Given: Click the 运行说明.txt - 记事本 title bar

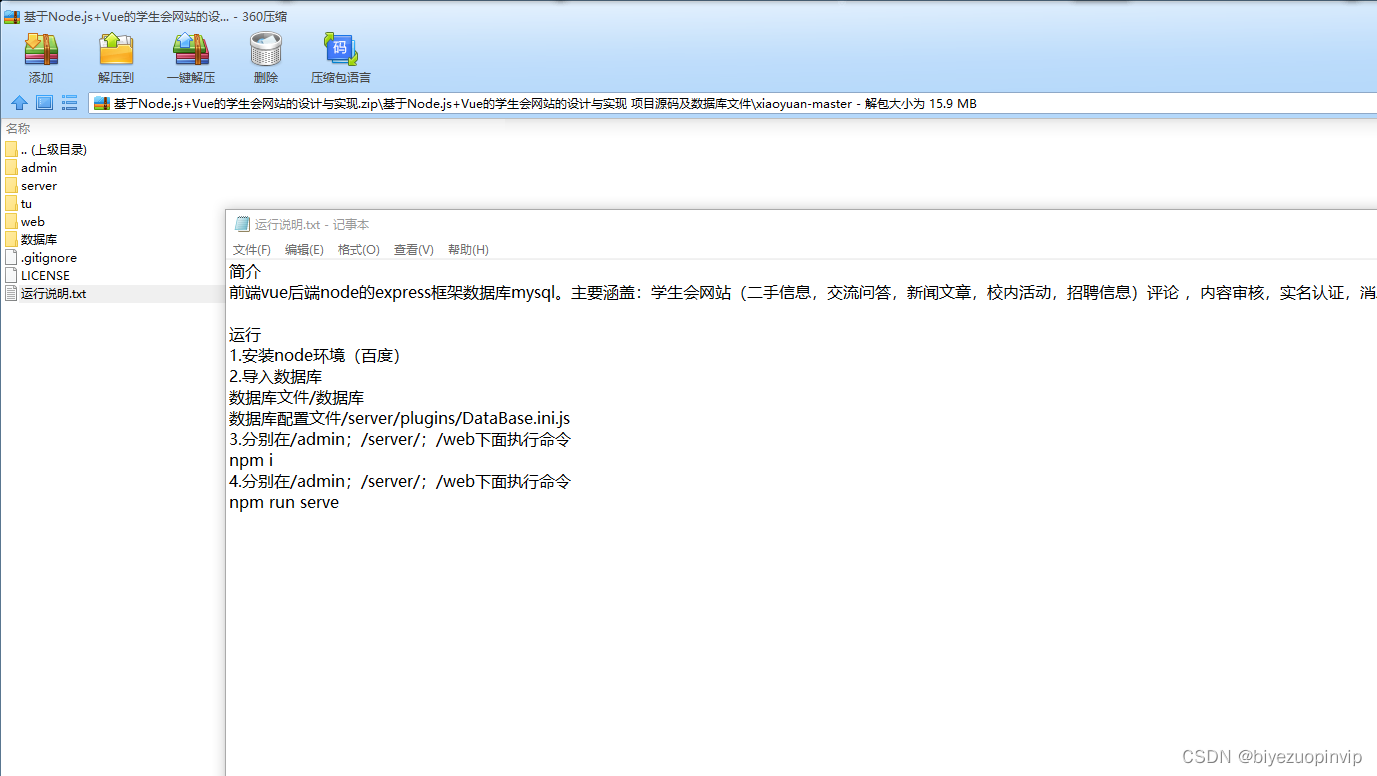Looking at the screenshot, I should 802,224.
